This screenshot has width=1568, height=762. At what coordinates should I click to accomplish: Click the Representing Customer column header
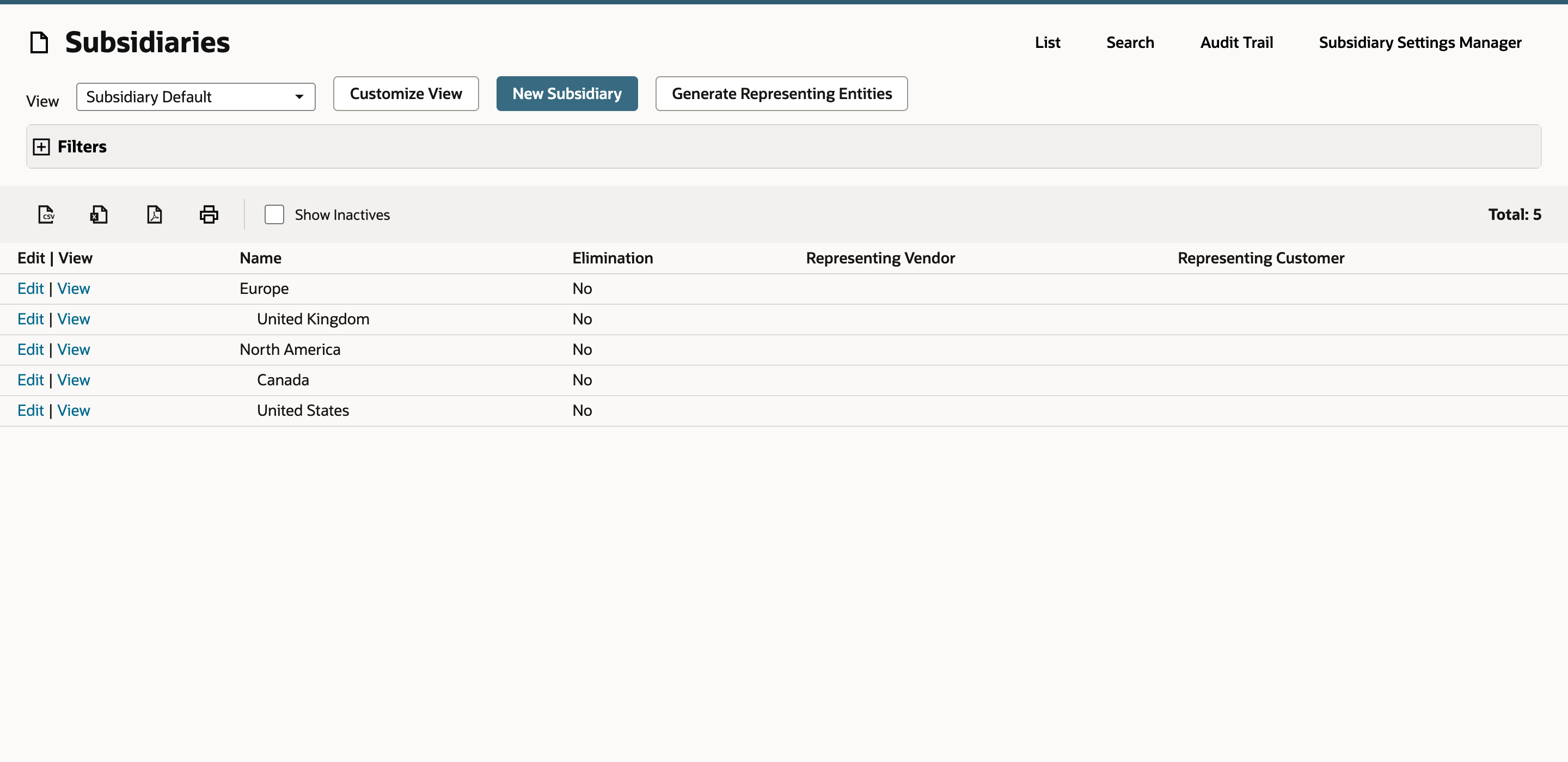click(x=1260, y=258)
